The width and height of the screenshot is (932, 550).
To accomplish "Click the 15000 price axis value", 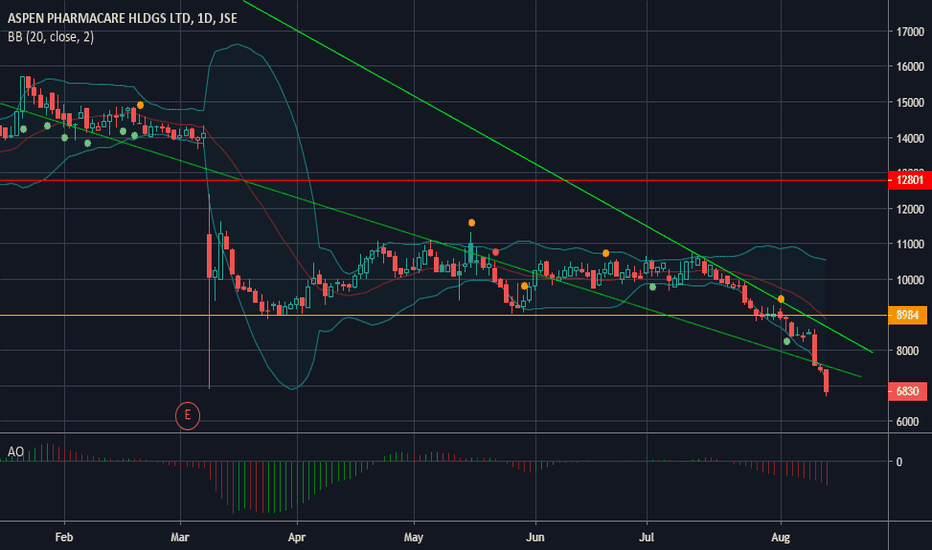I will [x=910, y=103].
